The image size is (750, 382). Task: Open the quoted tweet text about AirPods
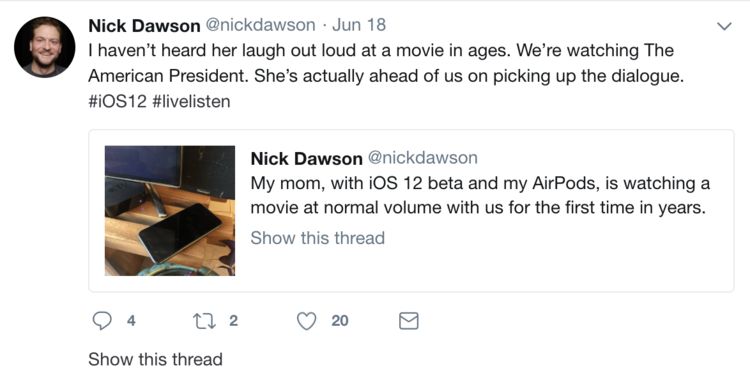pyautogui.click(x=480, y=196)
